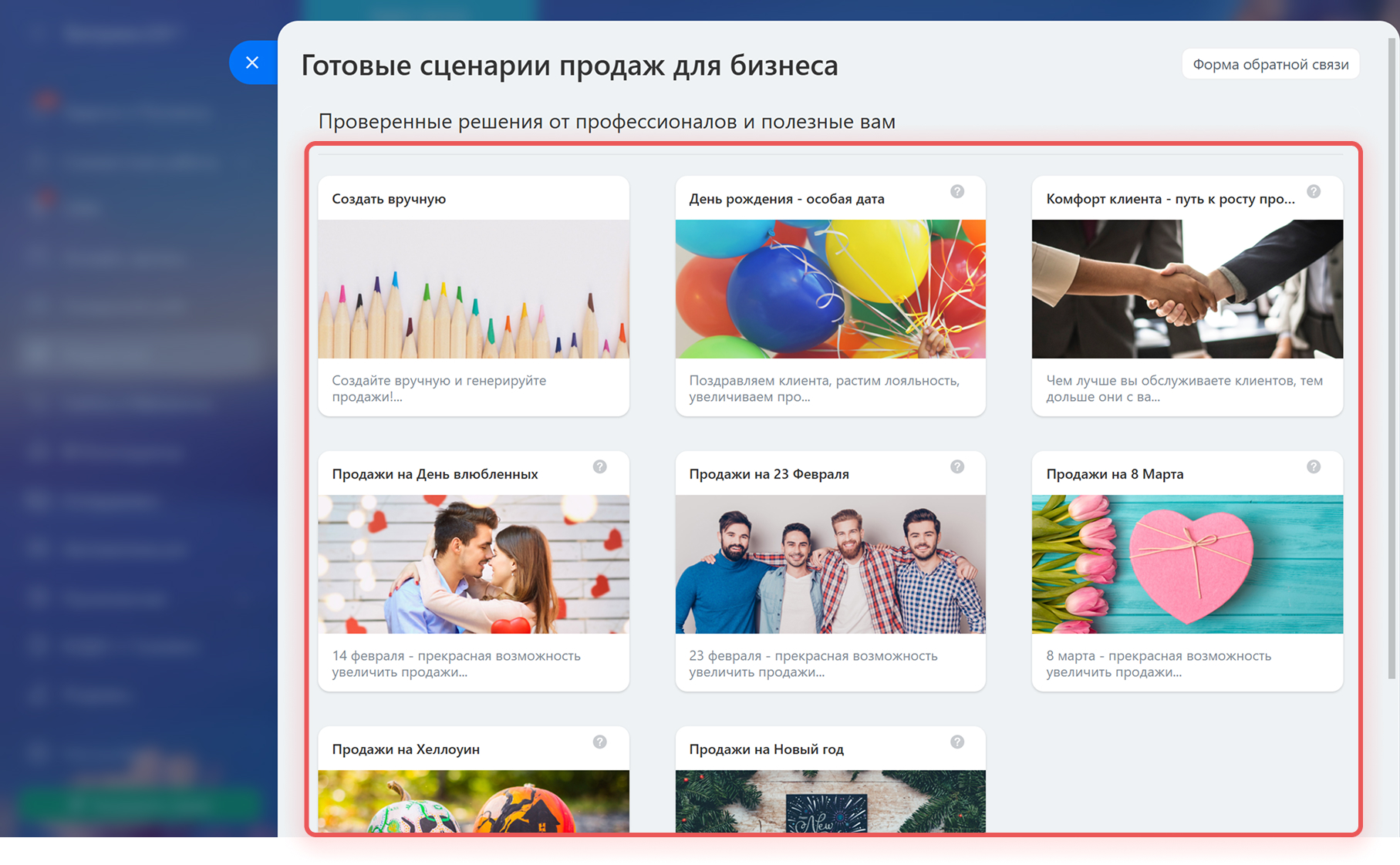Image resolution: width=1400 pixels, height=865 pixels.
Task: Click description Поздравляем клиента, растим лояльность
Action: 825,389
